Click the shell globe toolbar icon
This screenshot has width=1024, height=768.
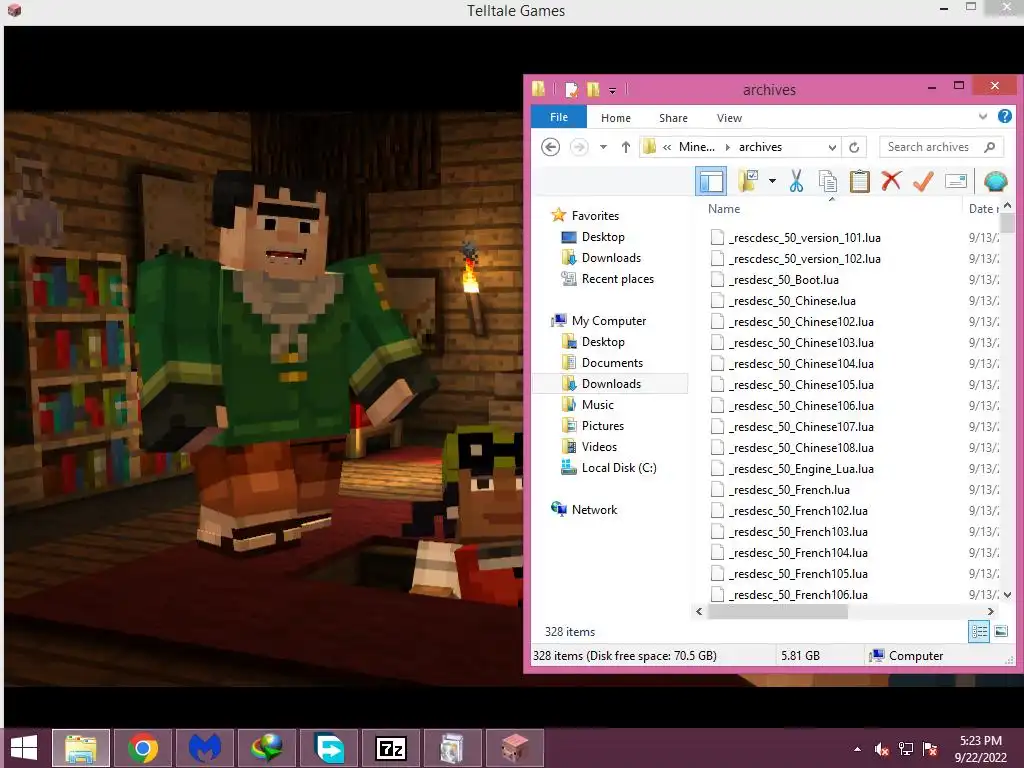(995, 181)
